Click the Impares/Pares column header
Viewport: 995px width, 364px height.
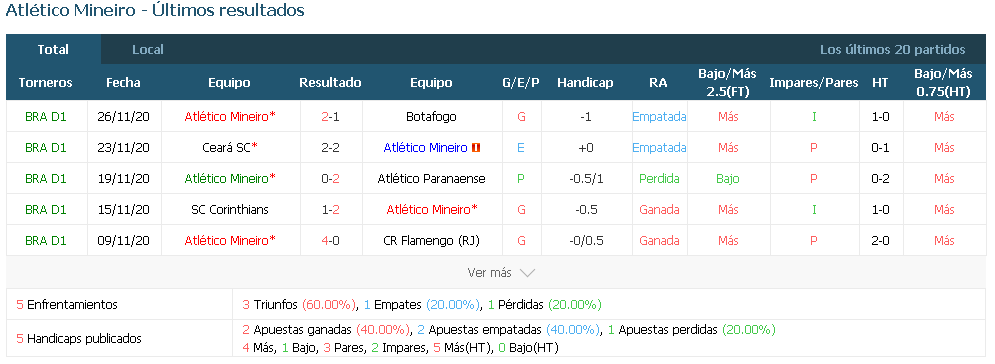(x=814, y=82)
